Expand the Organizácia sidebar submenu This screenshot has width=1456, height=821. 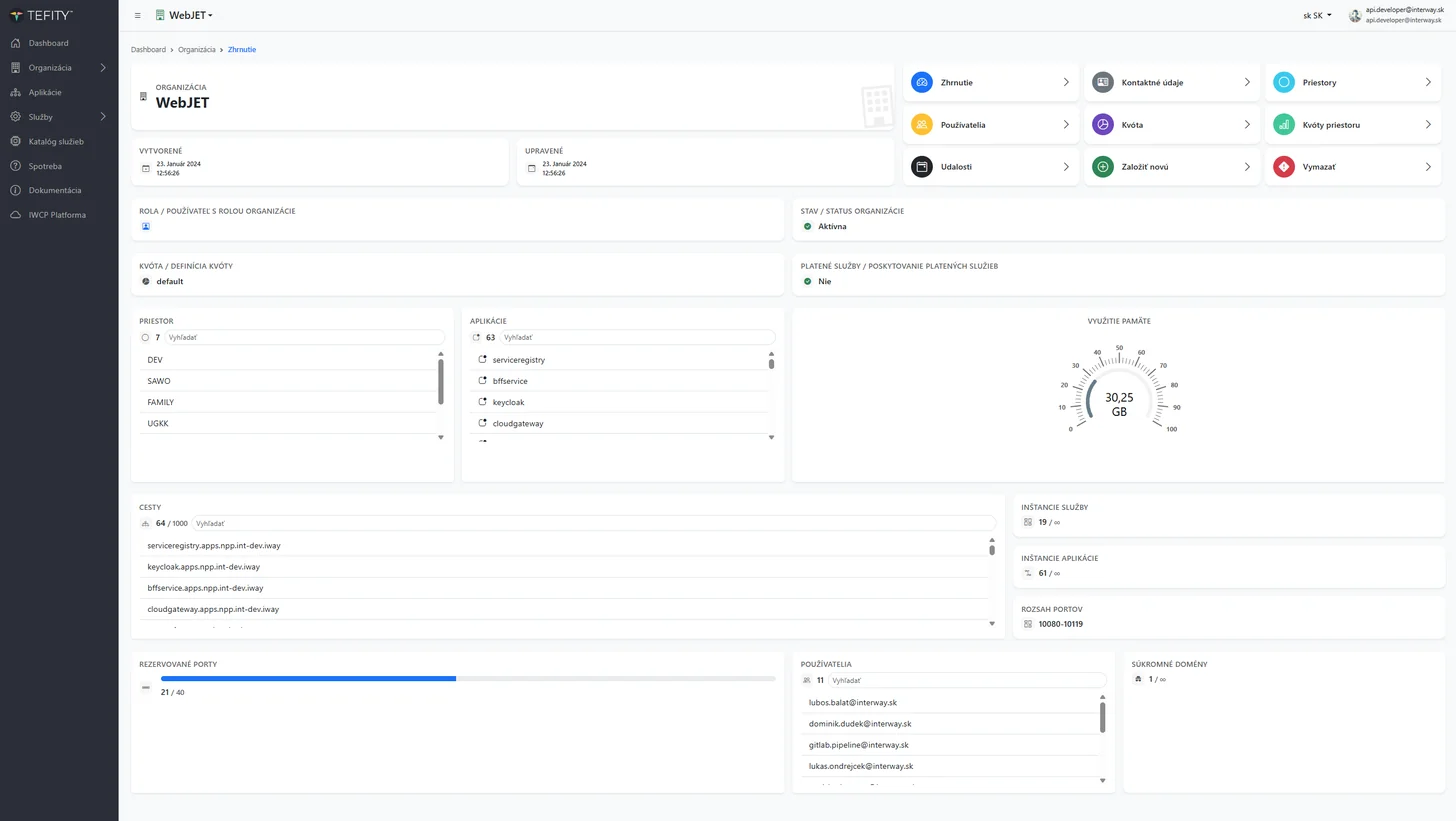point(103,68)
